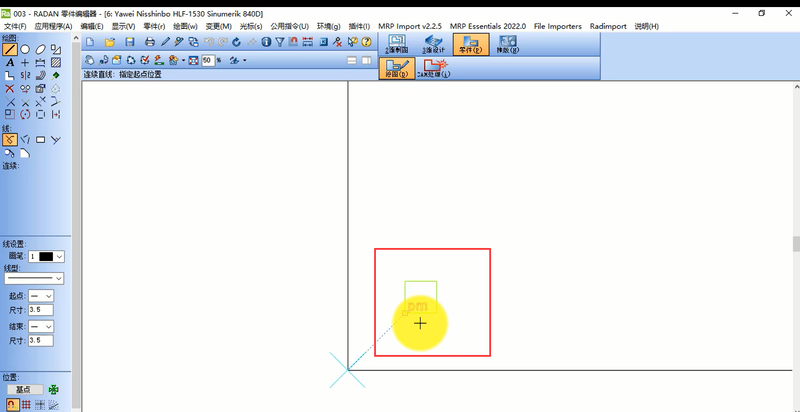Click the dimension tool icon
This screenshot has width=800, height=412.
pyautogui.click(x=40, y=63)
